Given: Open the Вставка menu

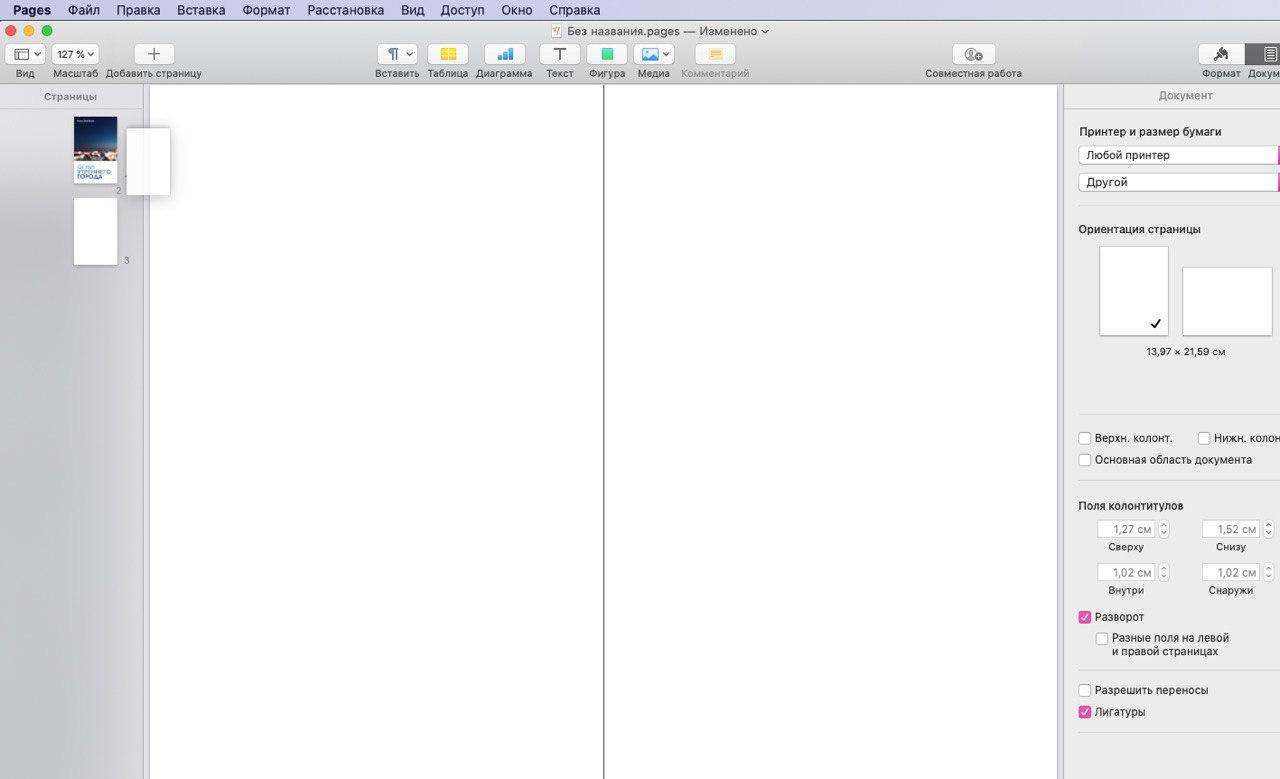Looking at the screenshot, I should point(201,10).
